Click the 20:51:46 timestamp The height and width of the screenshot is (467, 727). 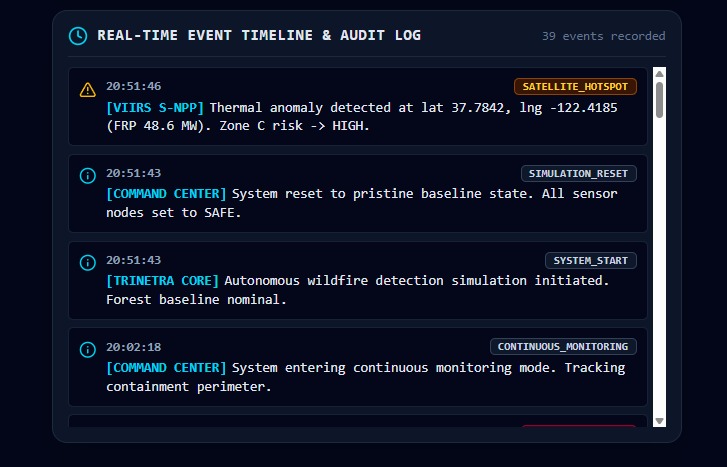click(134, 86)
